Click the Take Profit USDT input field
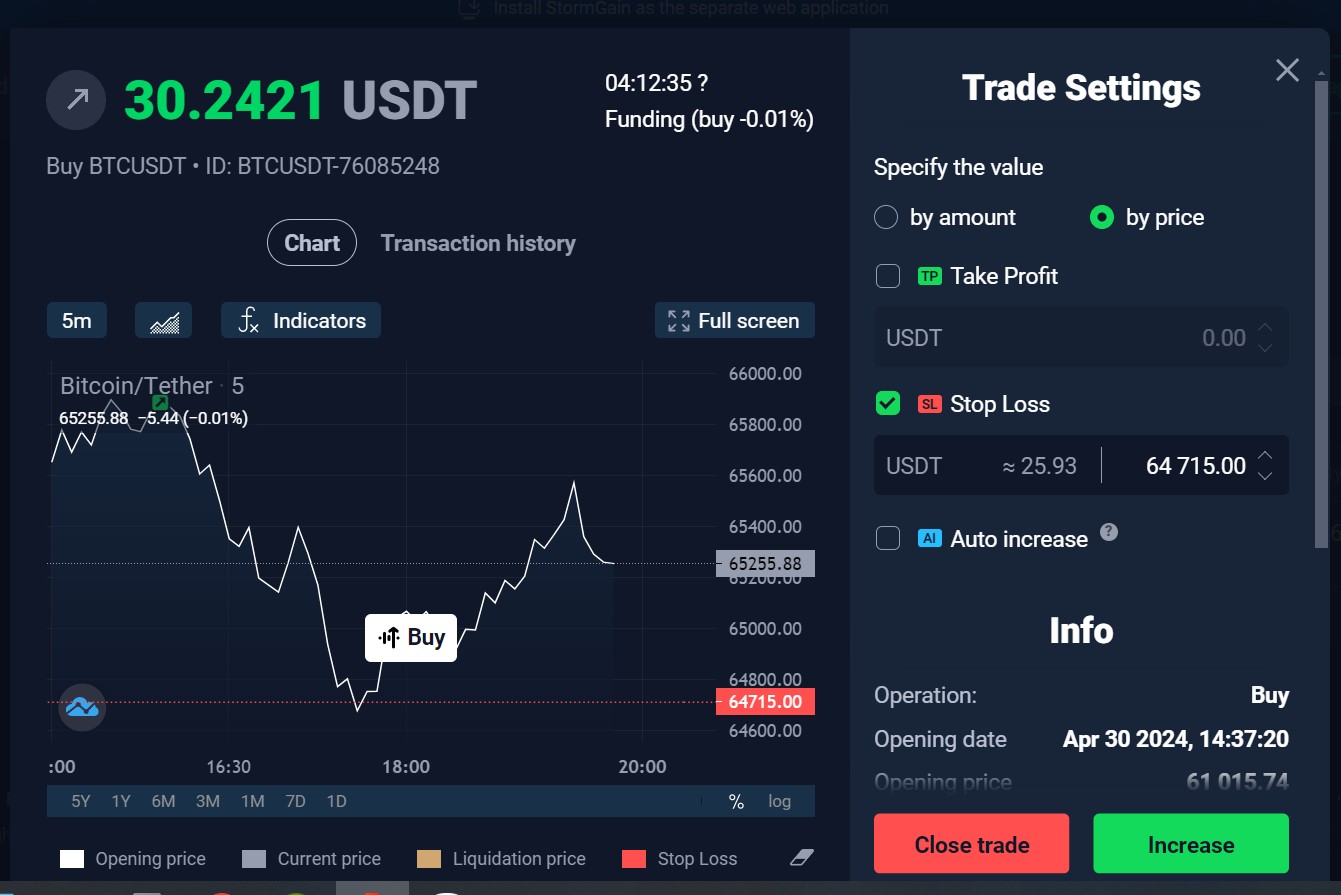This screenshot has height=895, width=1341. pyautogui.click(x=1081, y=337)
